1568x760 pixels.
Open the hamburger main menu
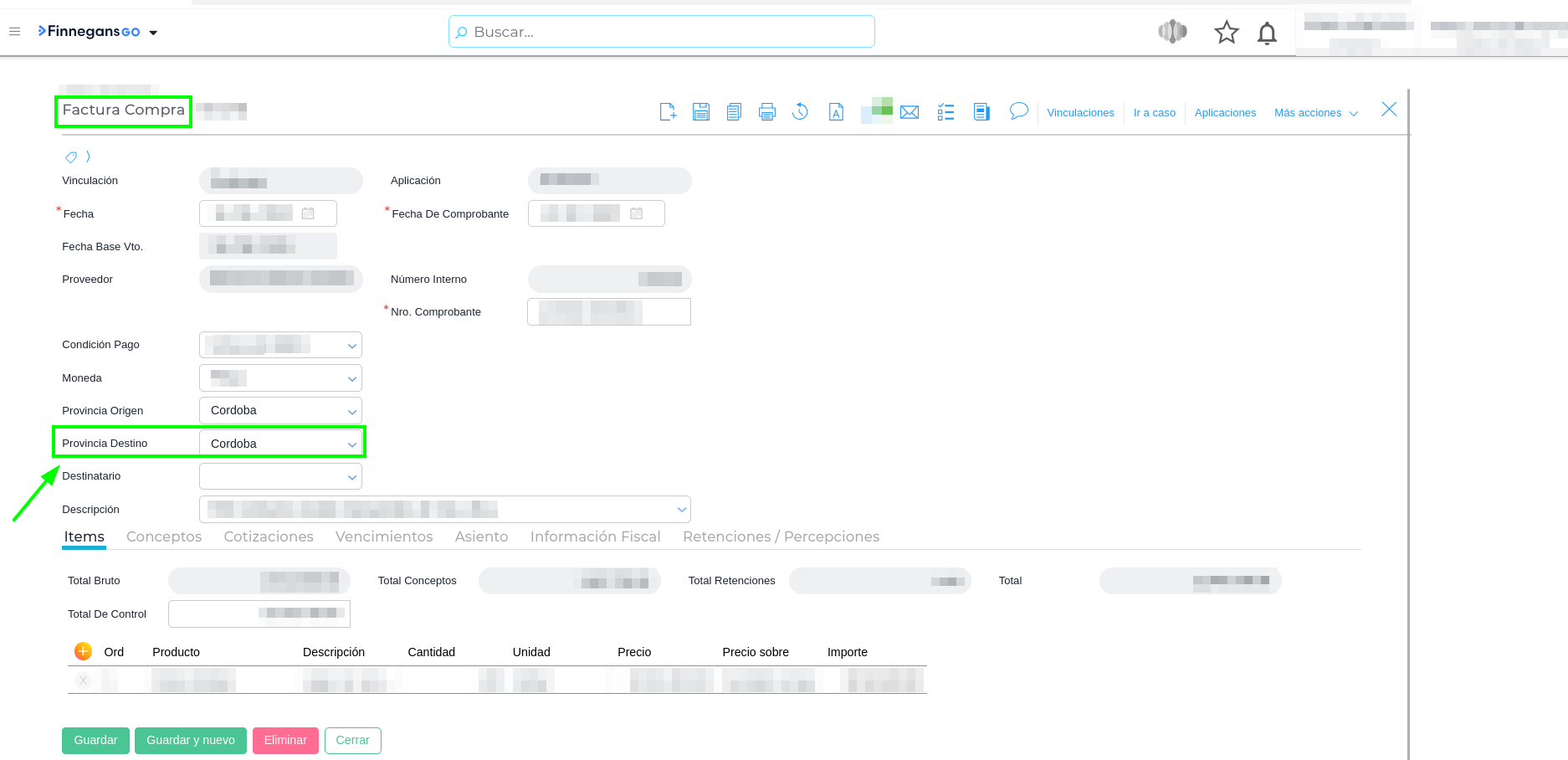(14, 32)
